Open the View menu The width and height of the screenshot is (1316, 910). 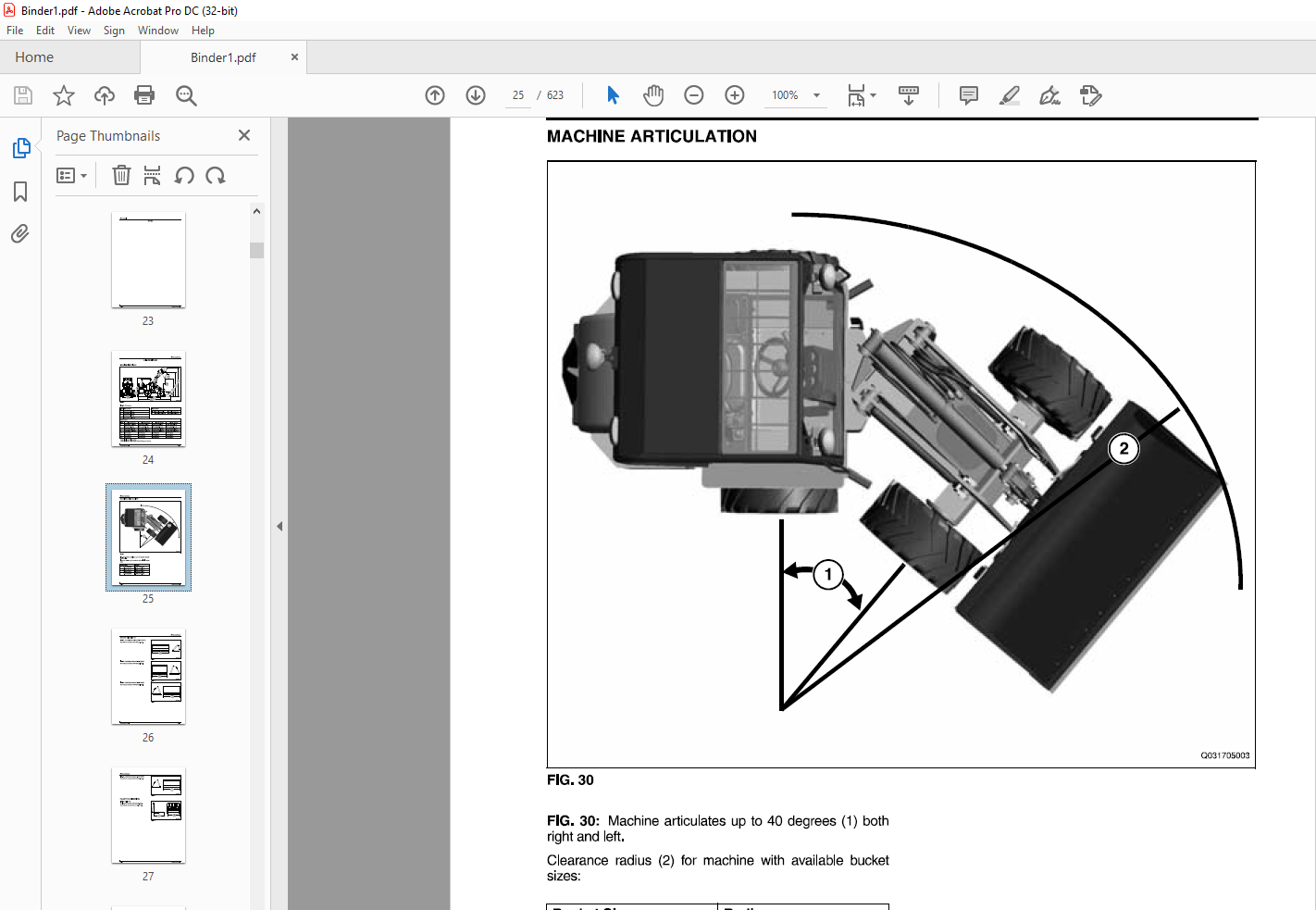(x=79, y=31)
